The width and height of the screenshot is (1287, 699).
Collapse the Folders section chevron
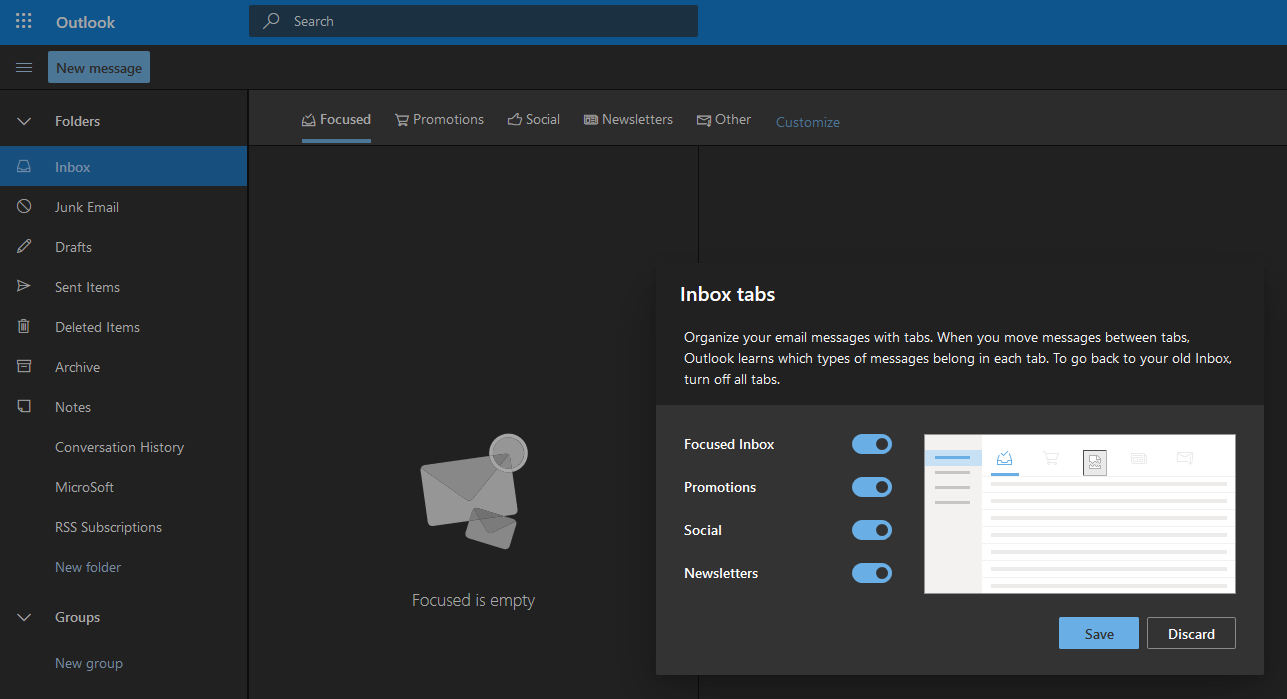[24, 121]
